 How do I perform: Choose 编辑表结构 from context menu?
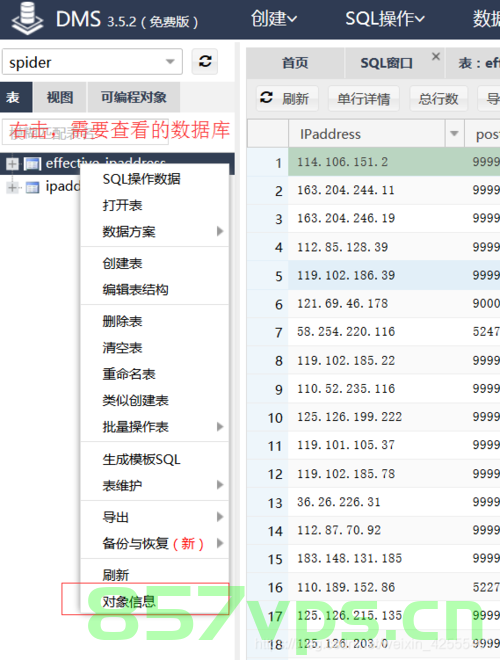click(x=155, y=290)
